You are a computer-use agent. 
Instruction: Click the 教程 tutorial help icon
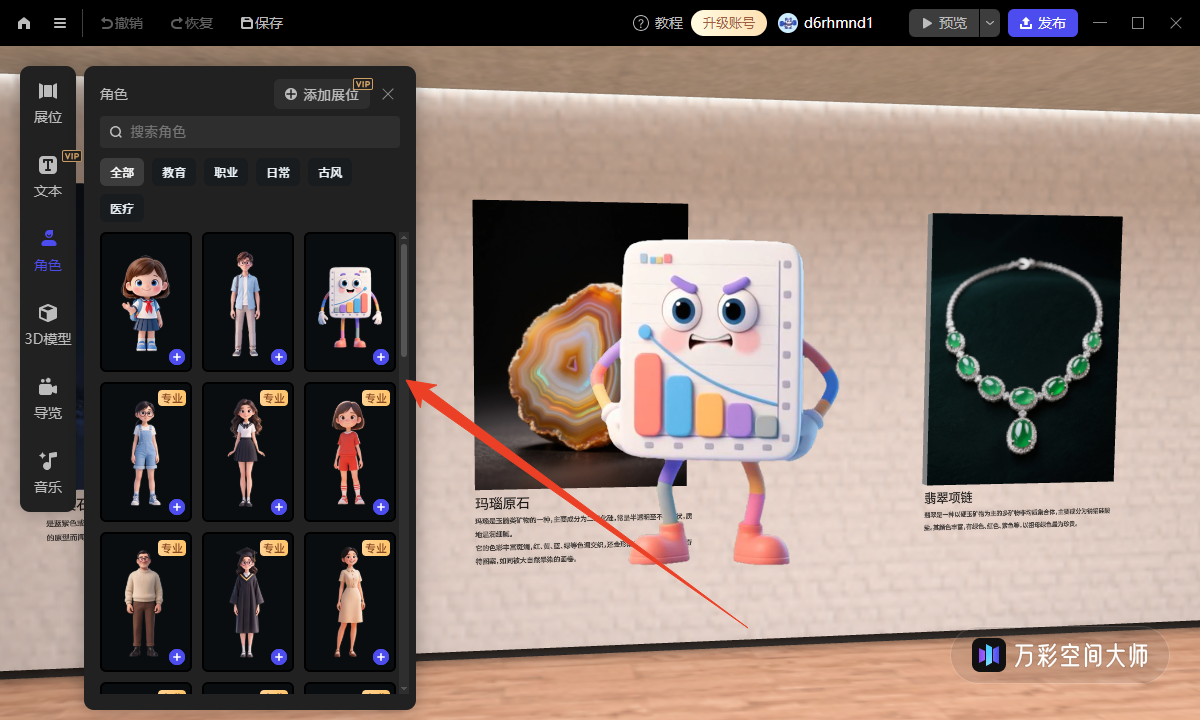[641, 23]
